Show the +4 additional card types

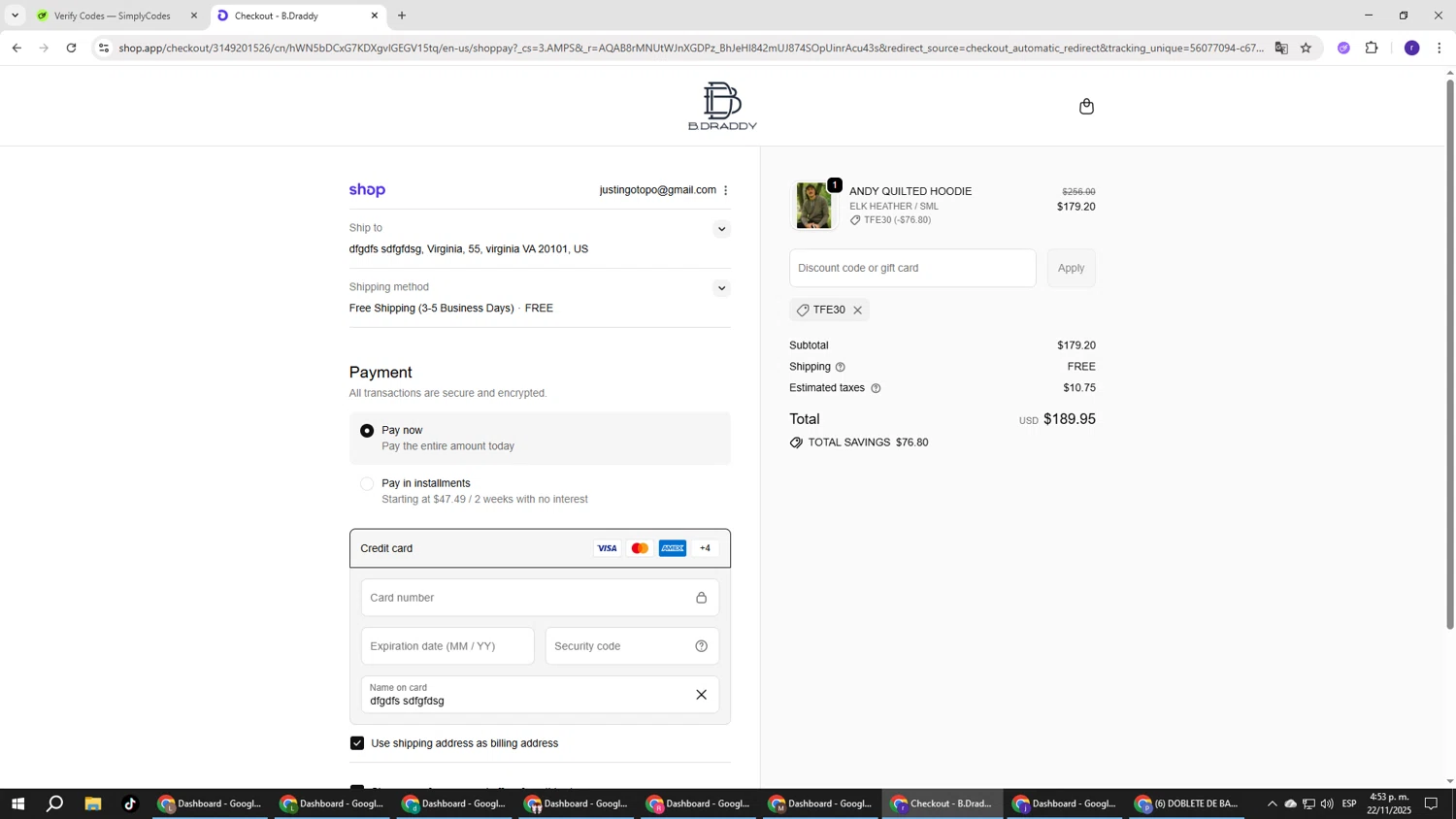[706, 548]
